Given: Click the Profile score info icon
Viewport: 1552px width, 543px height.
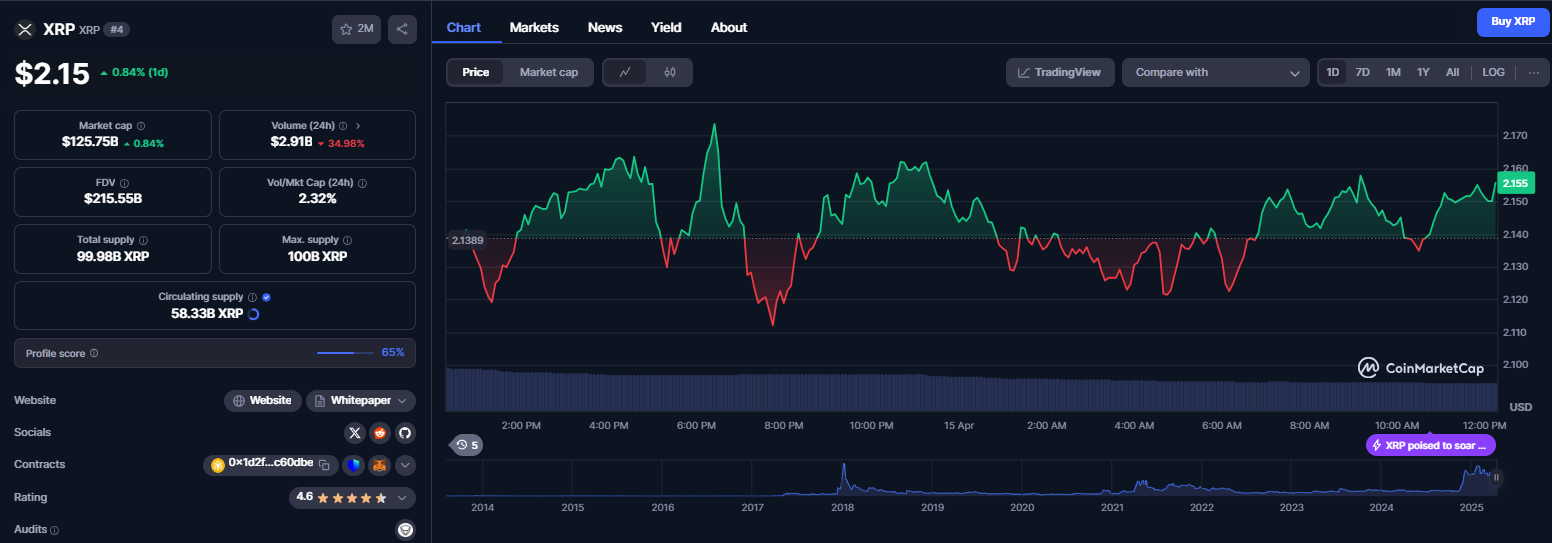Looking at the screenshot, I should click(x=94, y=353).
